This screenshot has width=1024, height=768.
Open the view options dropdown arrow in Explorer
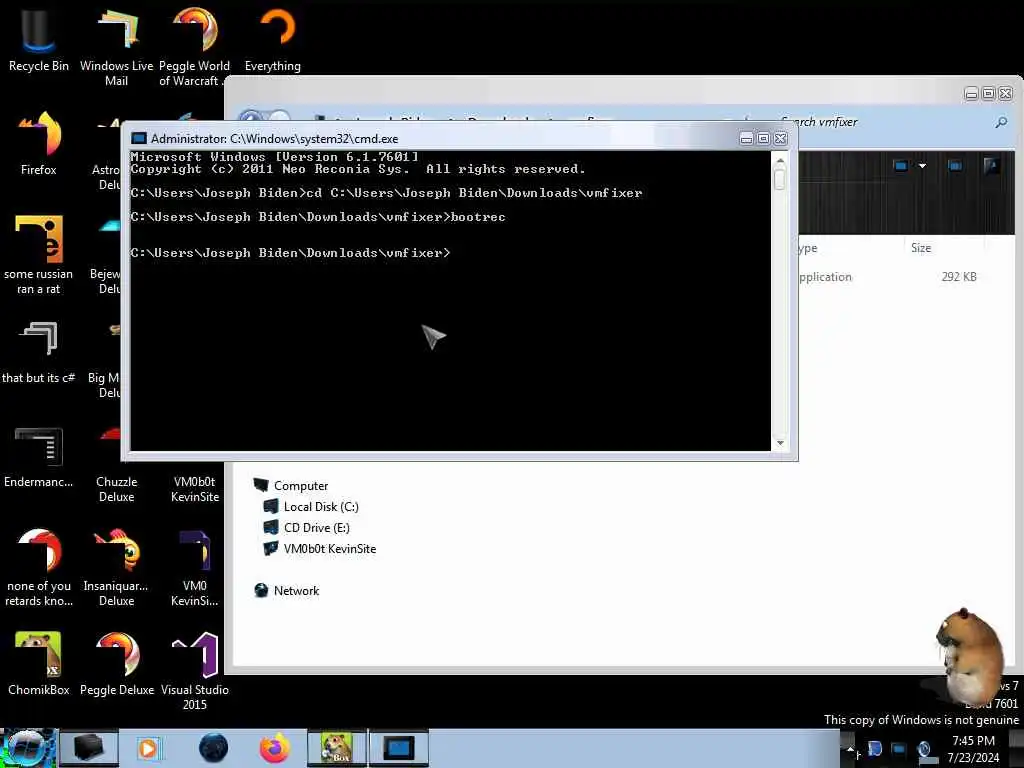(922, 166)
